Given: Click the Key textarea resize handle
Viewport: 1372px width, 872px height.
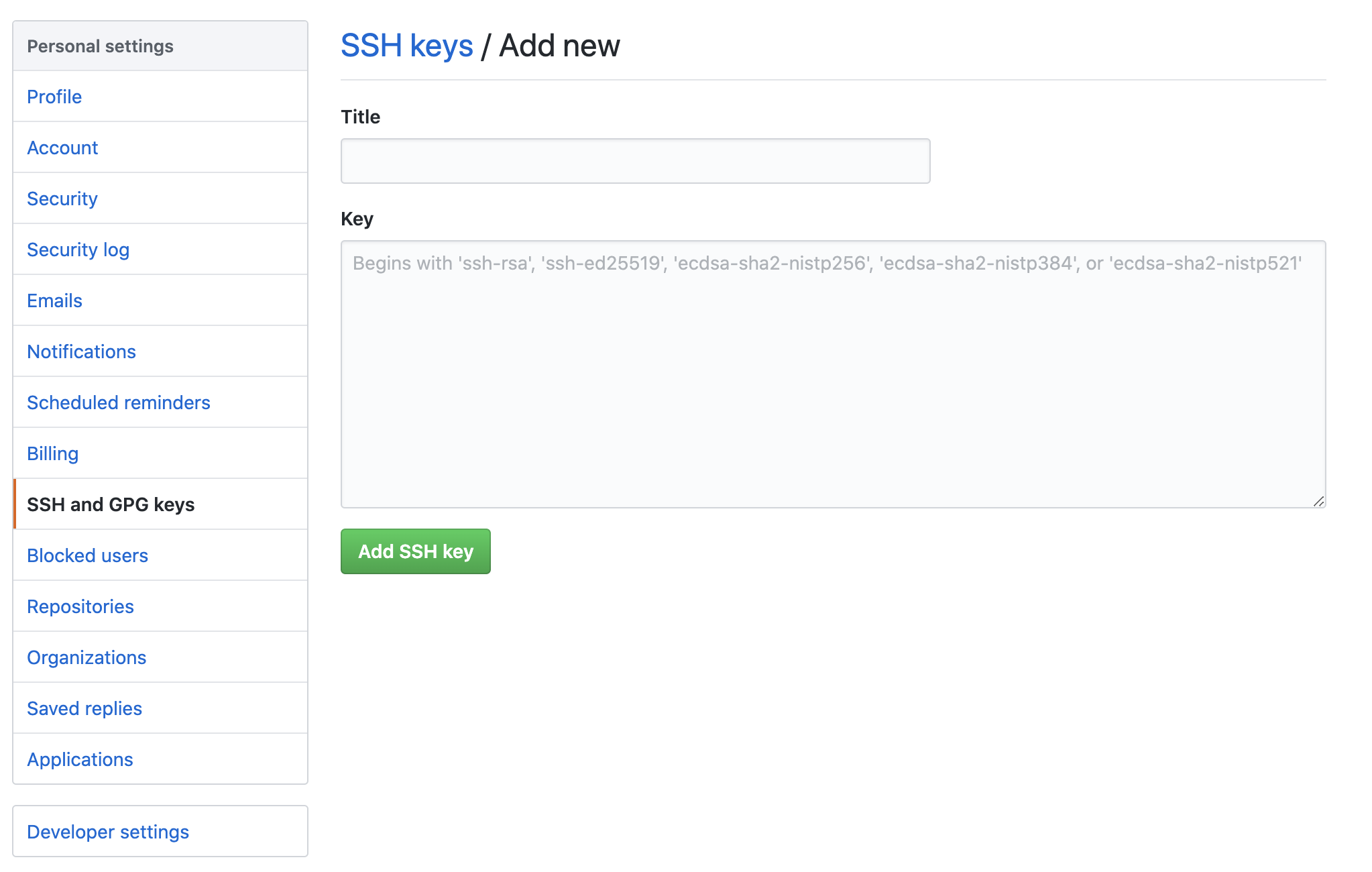Looking at the screenshot, I should tap(1318, 502).
